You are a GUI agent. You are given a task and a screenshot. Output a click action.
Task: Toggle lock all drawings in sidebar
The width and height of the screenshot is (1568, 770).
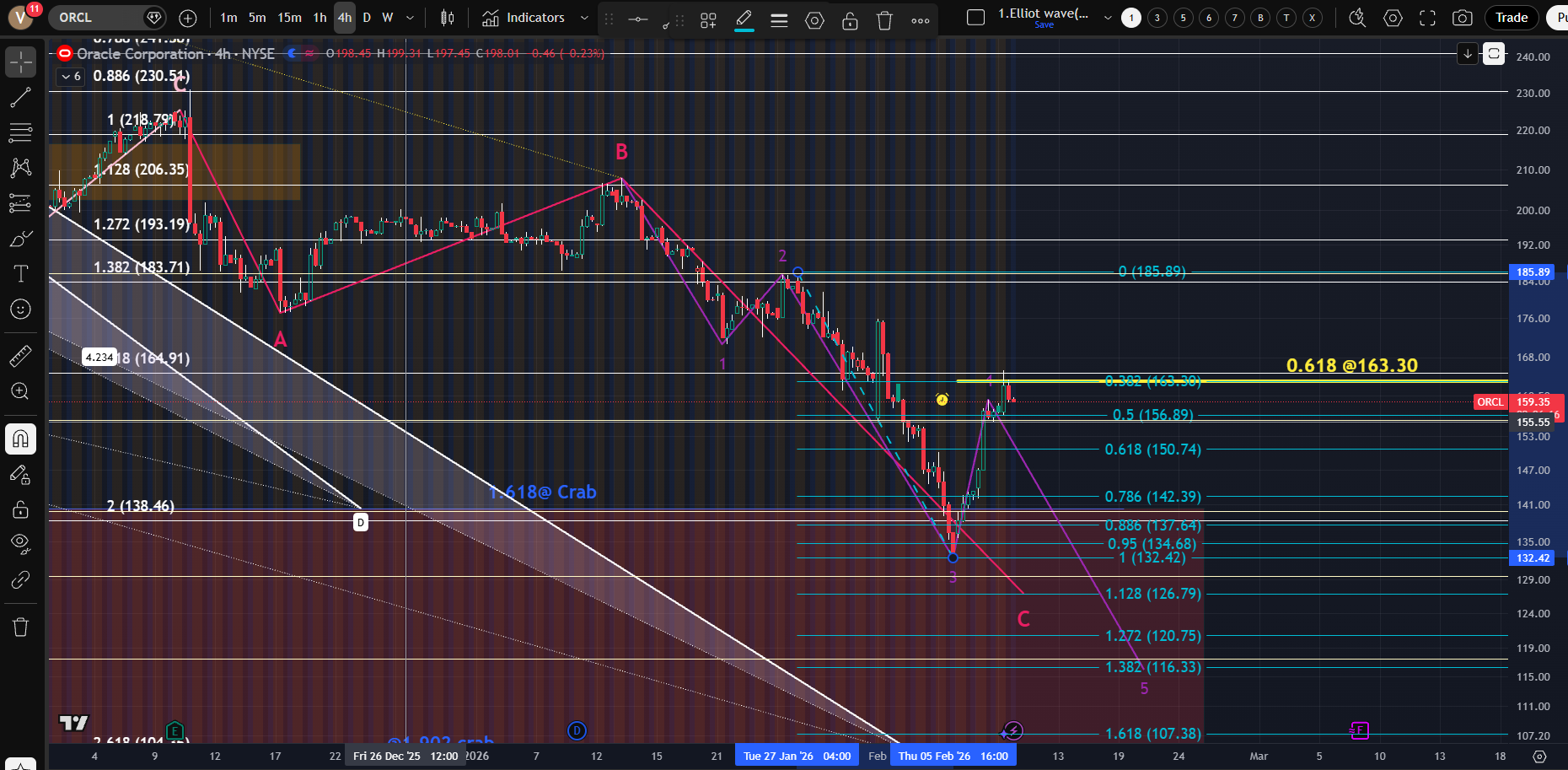[20, 509]
